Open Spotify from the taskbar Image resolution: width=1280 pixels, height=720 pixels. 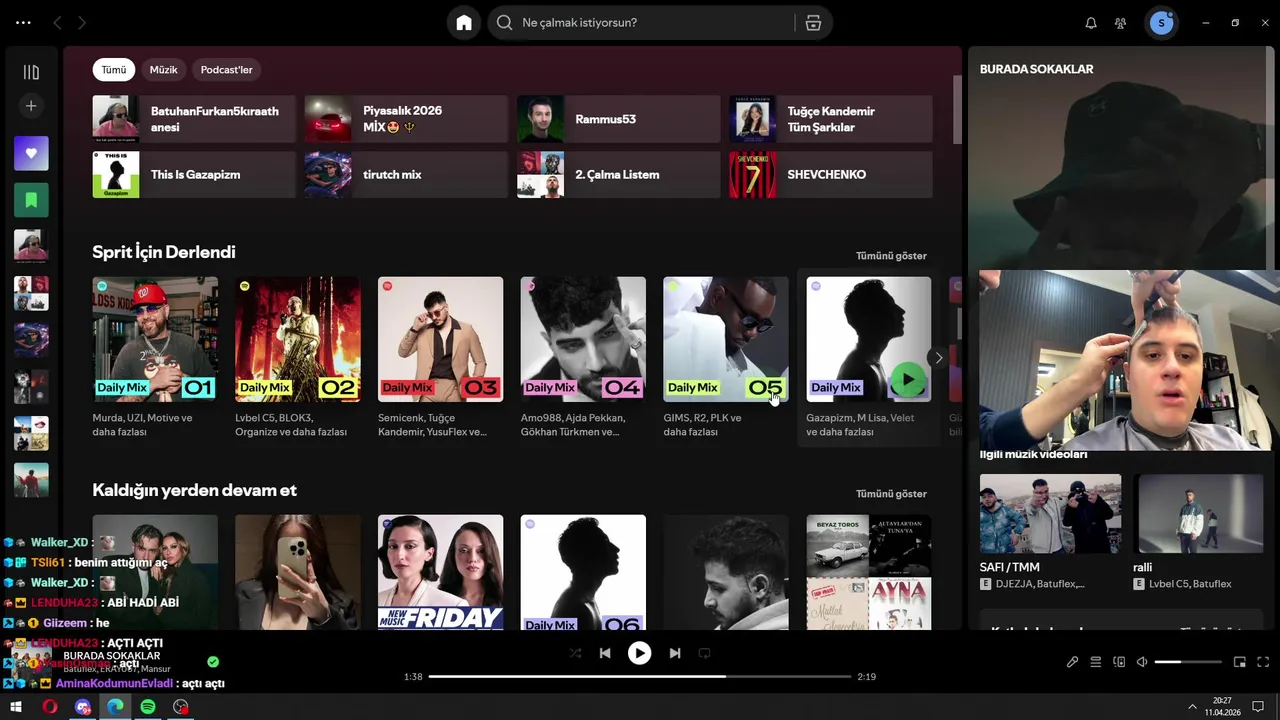click(x=148, y=707)
